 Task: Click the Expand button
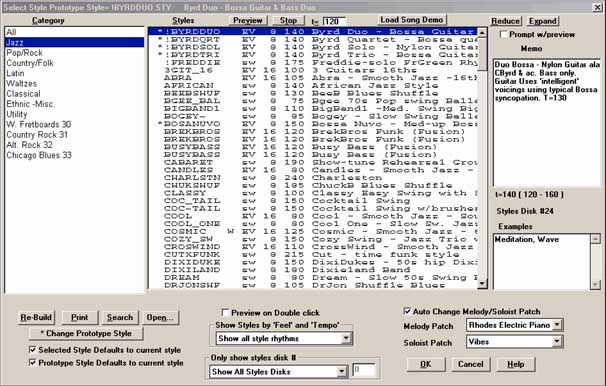[543, 21]
